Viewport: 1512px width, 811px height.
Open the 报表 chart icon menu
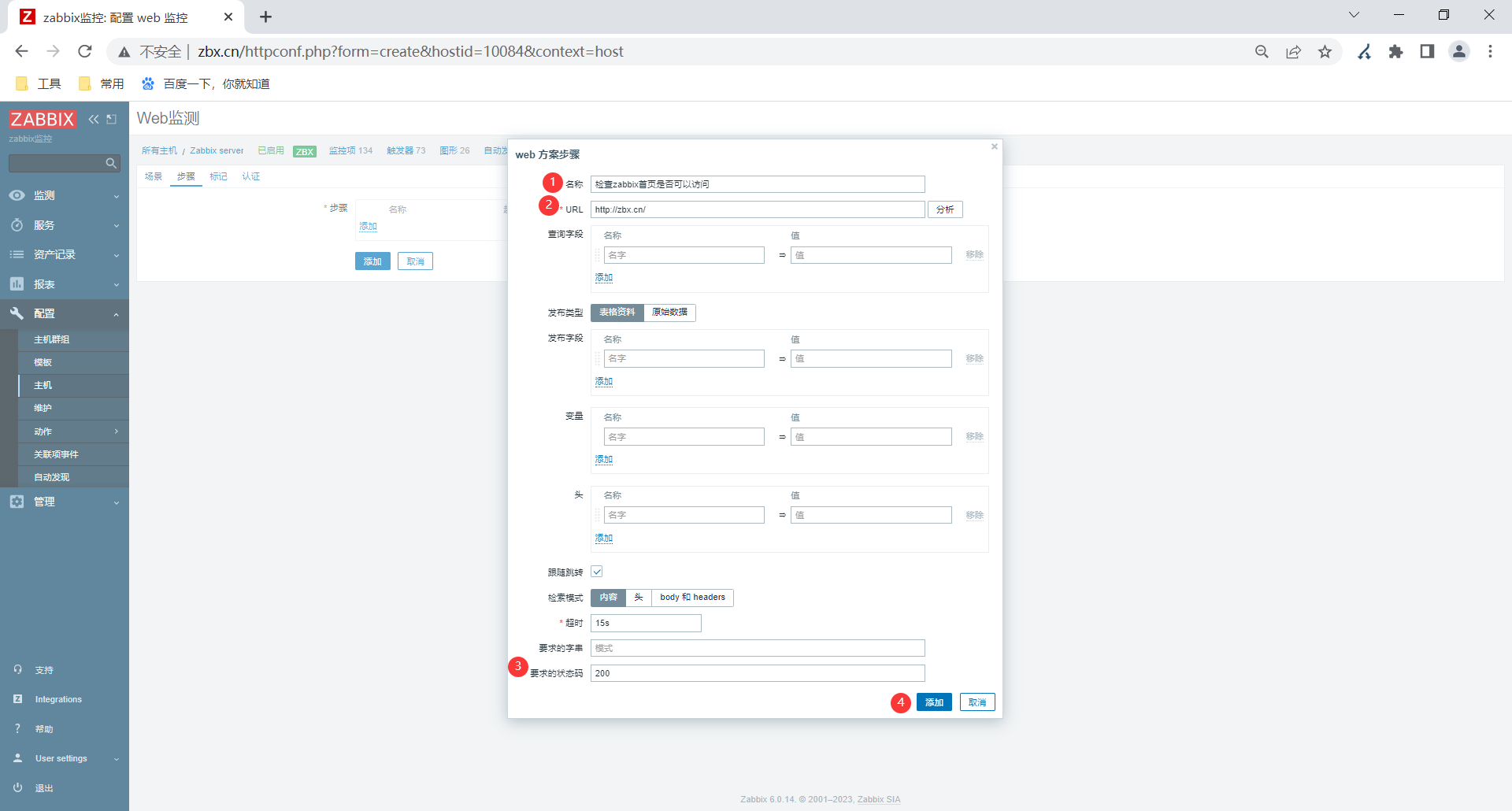17,284
